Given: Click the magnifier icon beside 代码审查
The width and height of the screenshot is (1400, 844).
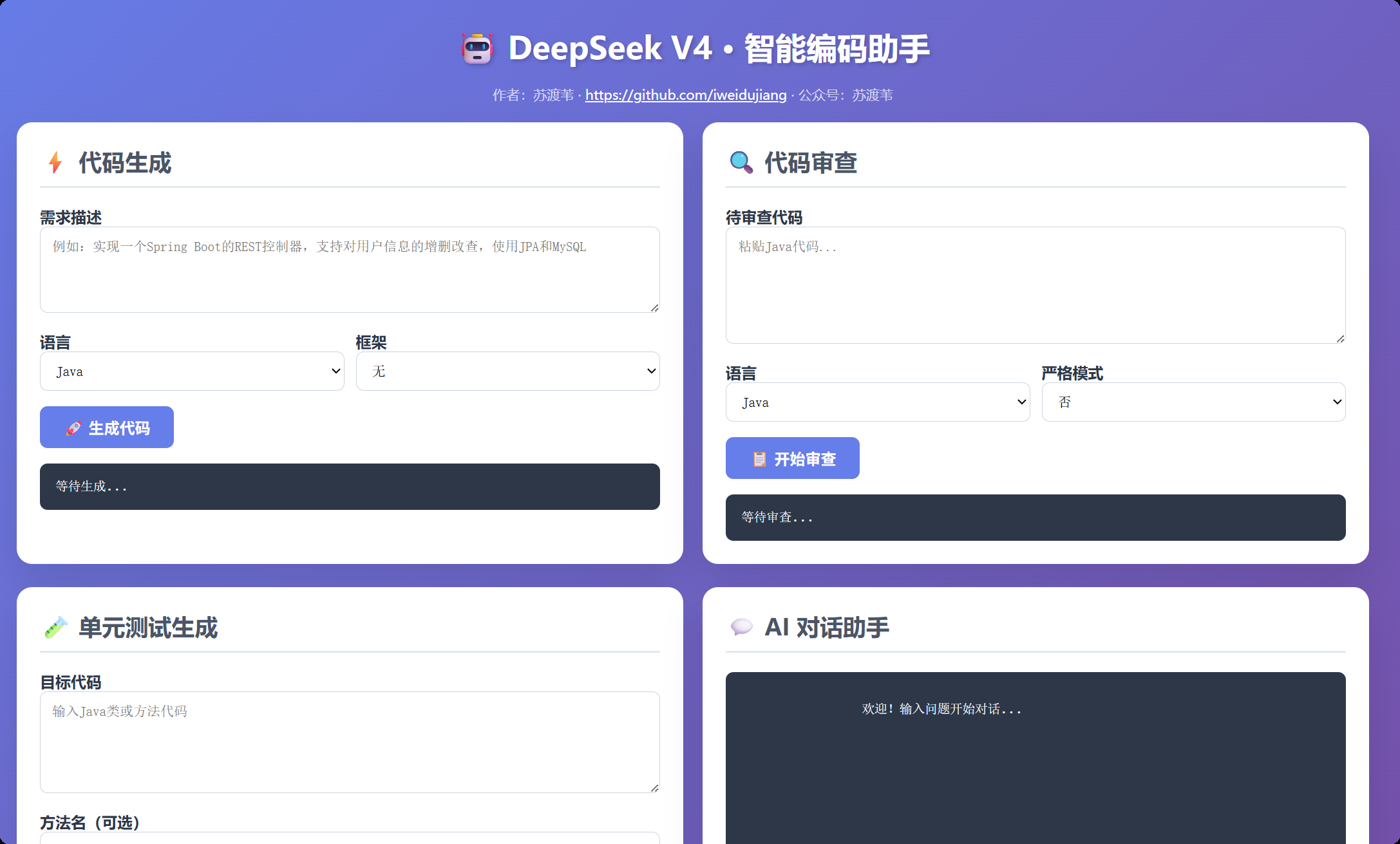Looking at the screenshot, I should click(741, 162).
